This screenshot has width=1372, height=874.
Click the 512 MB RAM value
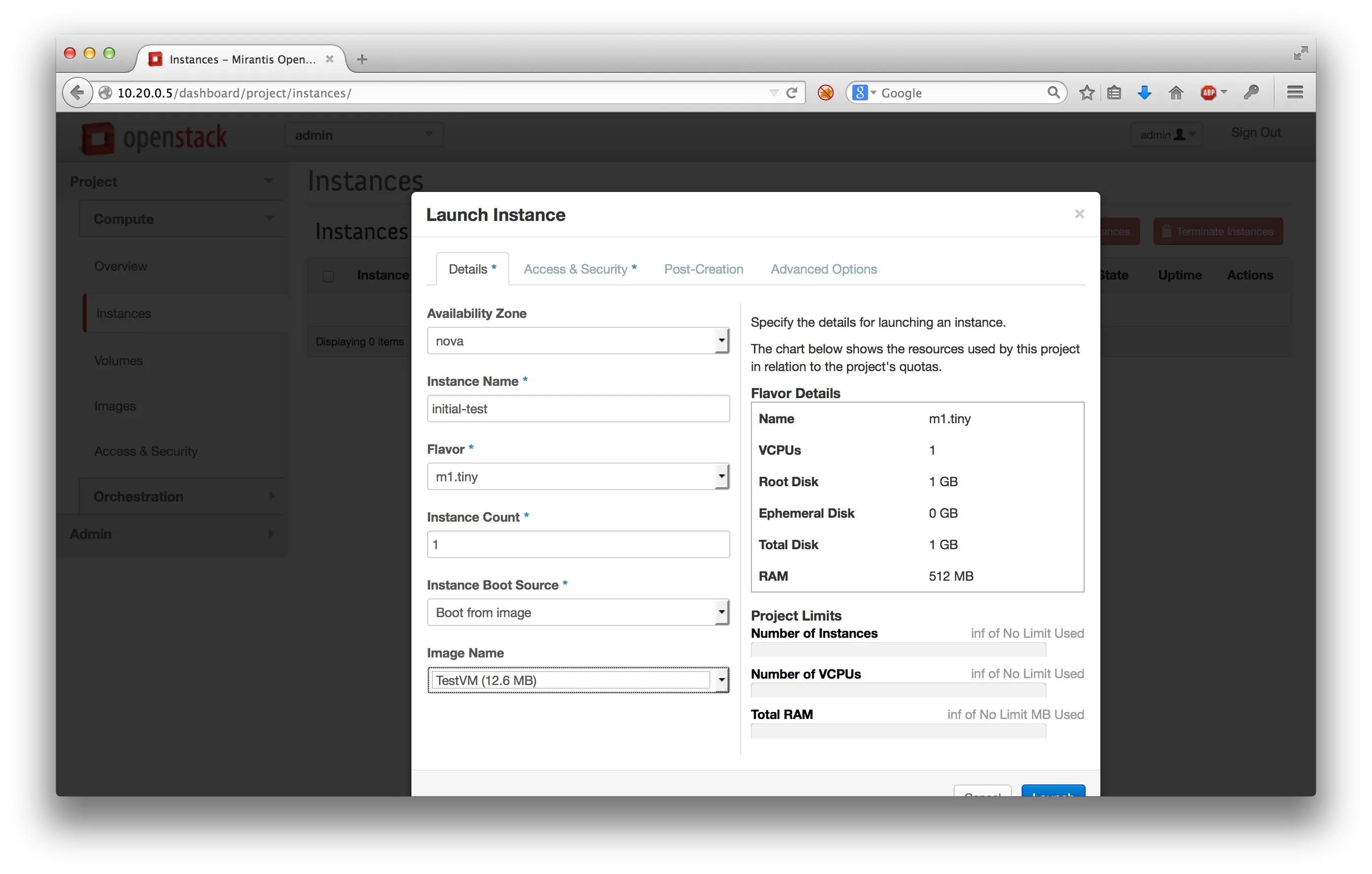tap(951, 576)
